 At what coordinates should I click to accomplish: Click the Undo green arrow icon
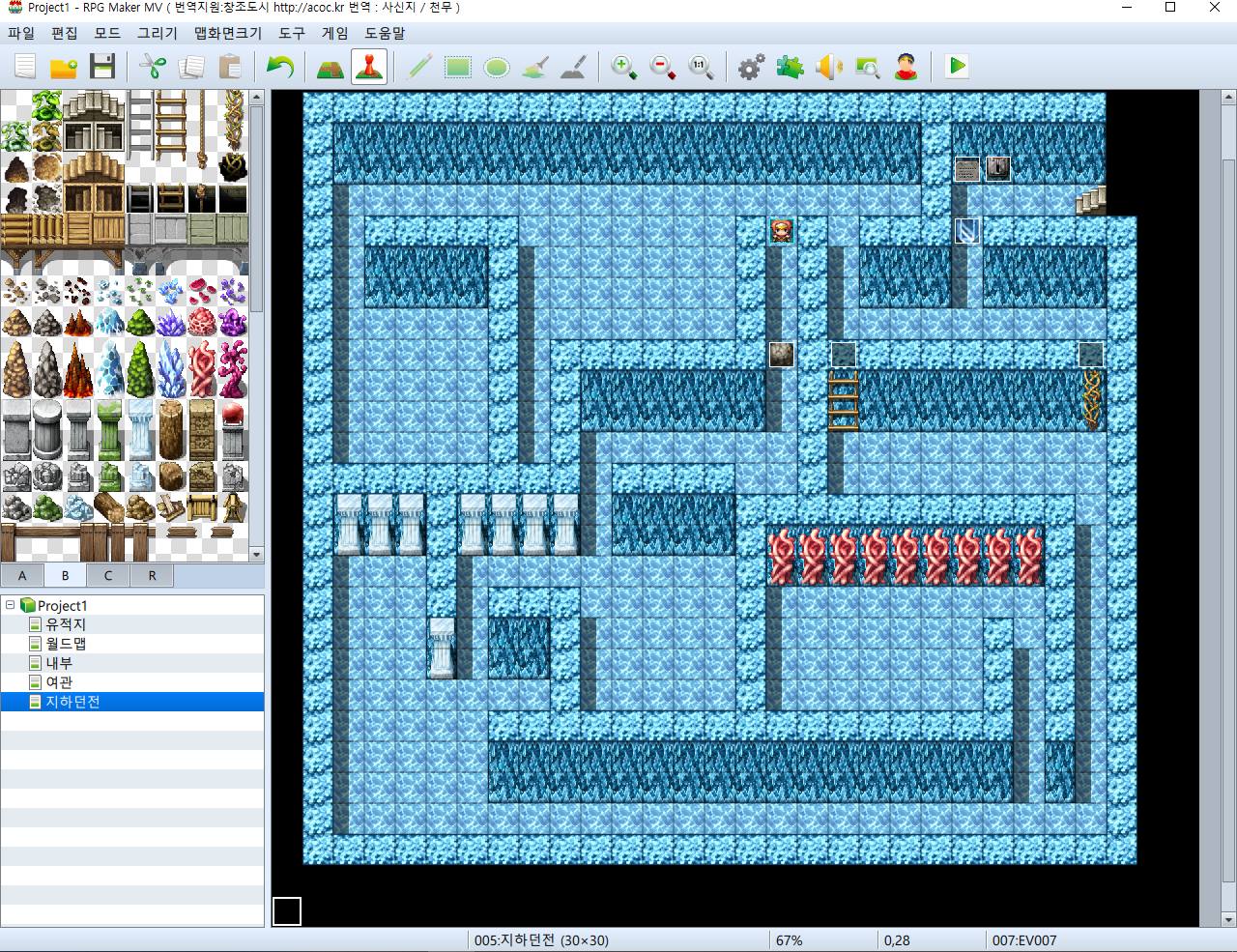click(280, 67)
